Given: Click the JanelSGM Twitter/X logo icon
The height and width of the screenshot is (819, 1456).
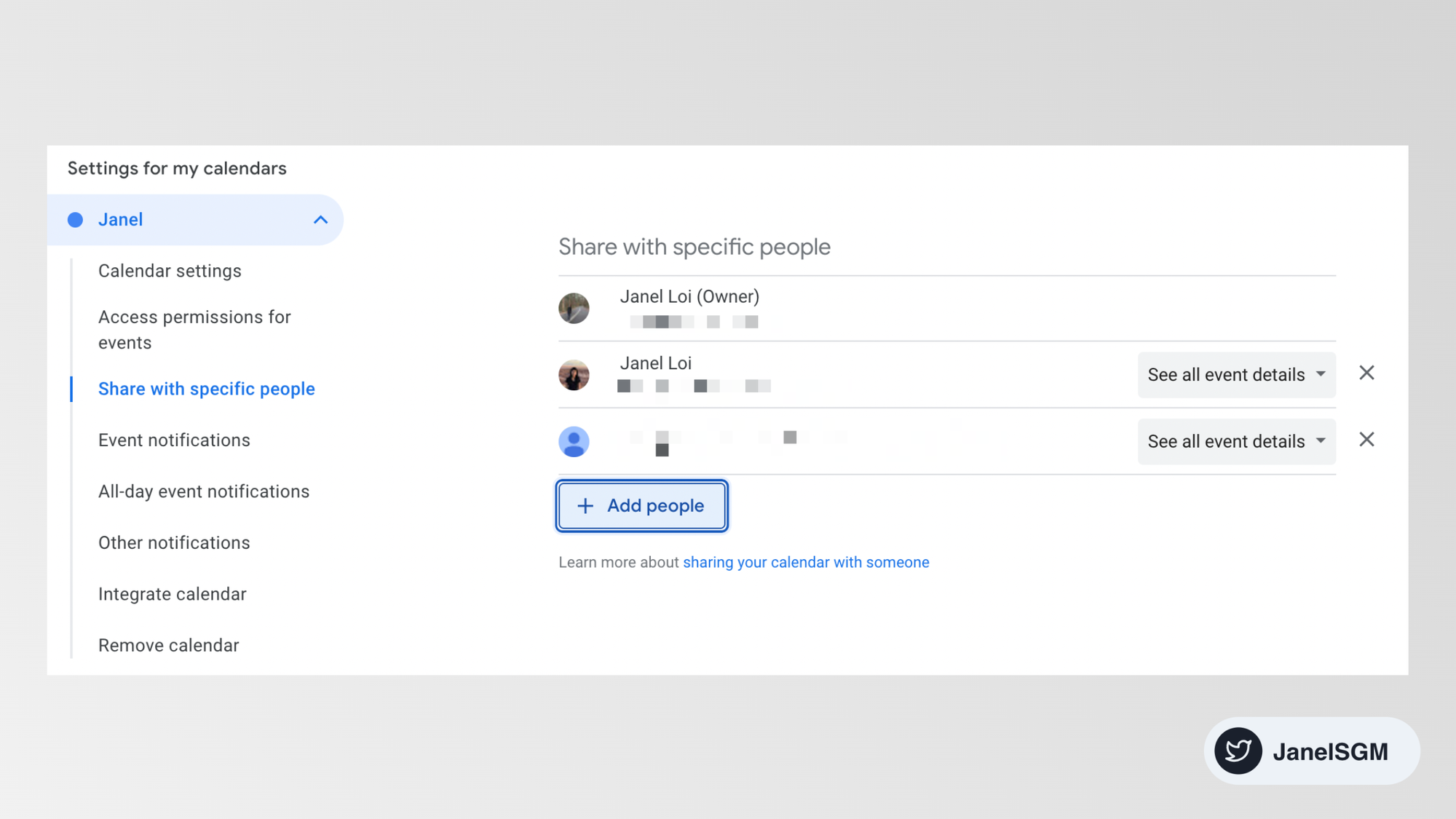Looking at the screenshot, I should [x=1237, y=750].
